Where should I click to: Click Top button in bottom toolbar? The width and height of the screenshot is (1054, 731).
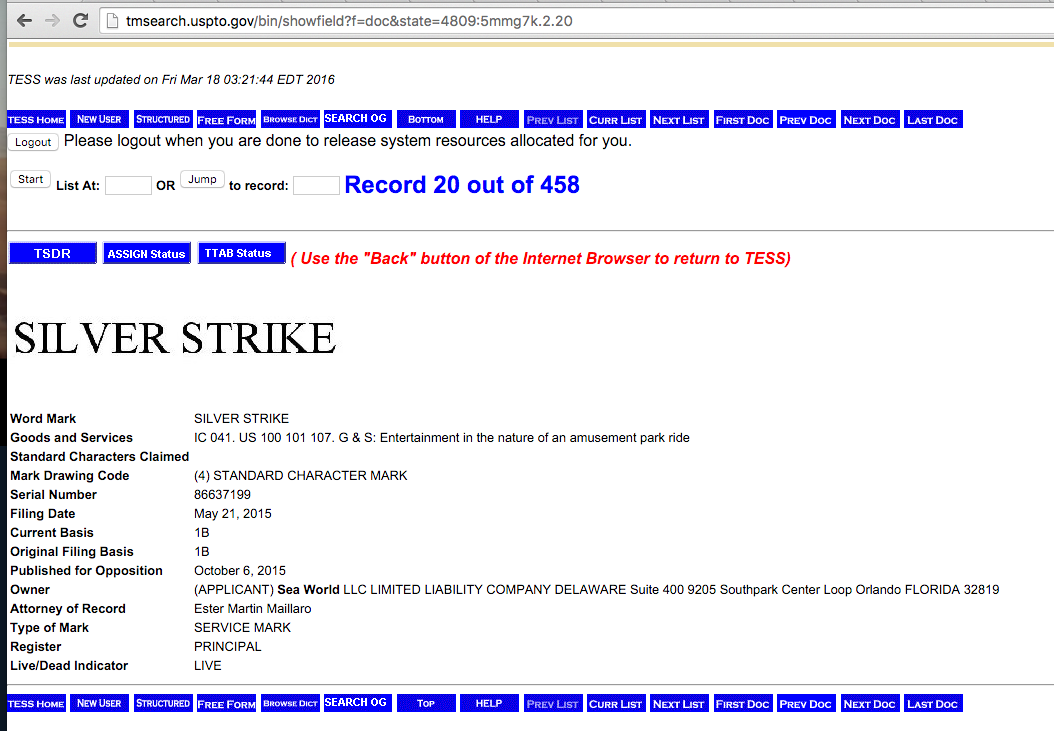click(426, 703)
